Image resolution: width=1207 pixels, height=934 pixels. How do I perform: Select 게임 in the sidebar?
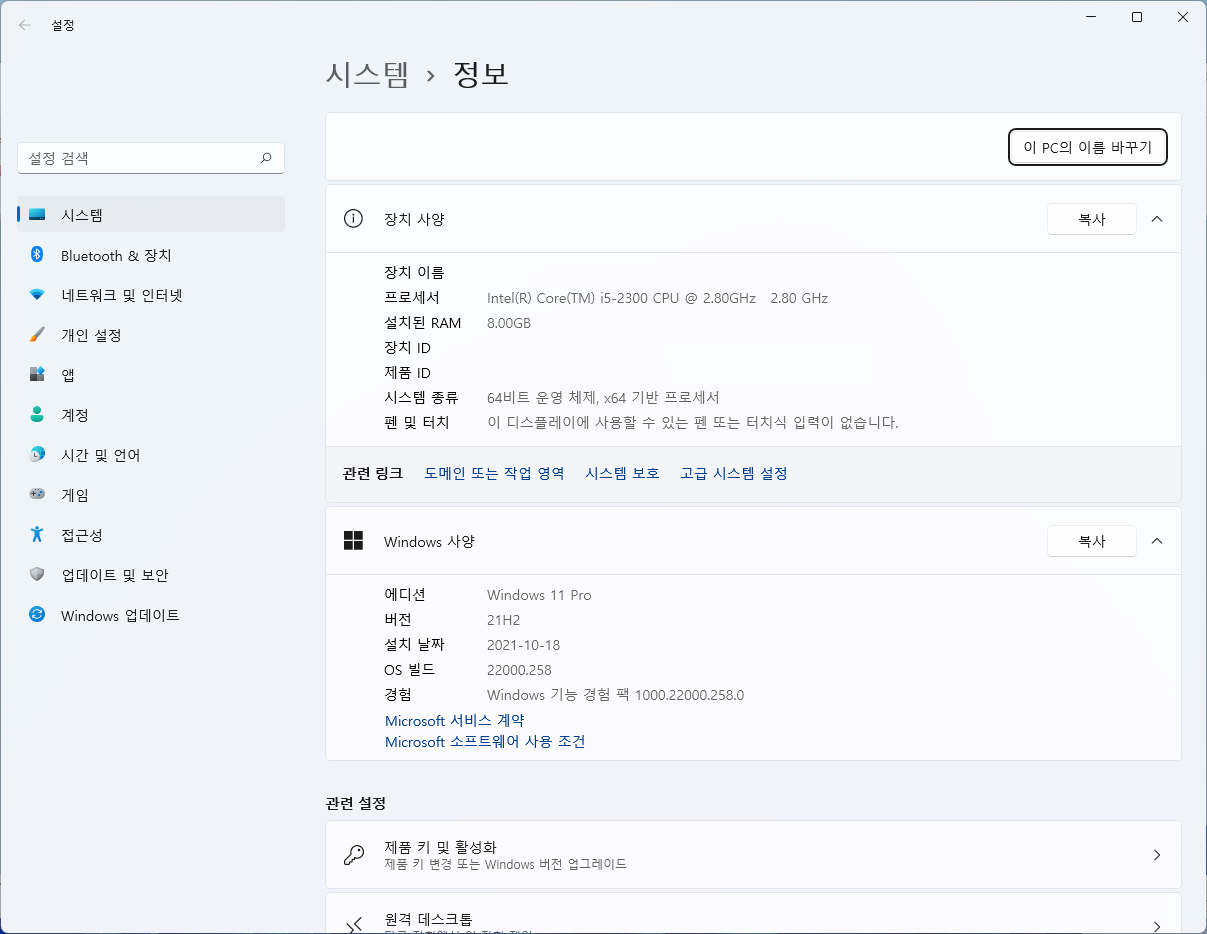151,495
